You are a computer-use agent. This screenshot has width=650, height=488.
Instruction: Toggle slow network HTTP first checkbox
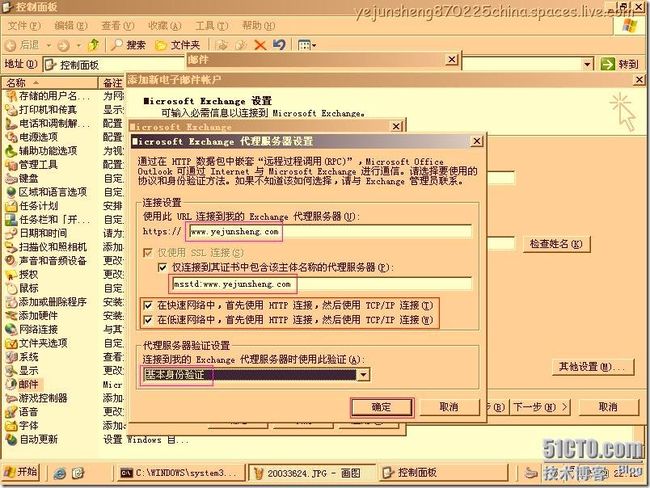tap(148, 320)
